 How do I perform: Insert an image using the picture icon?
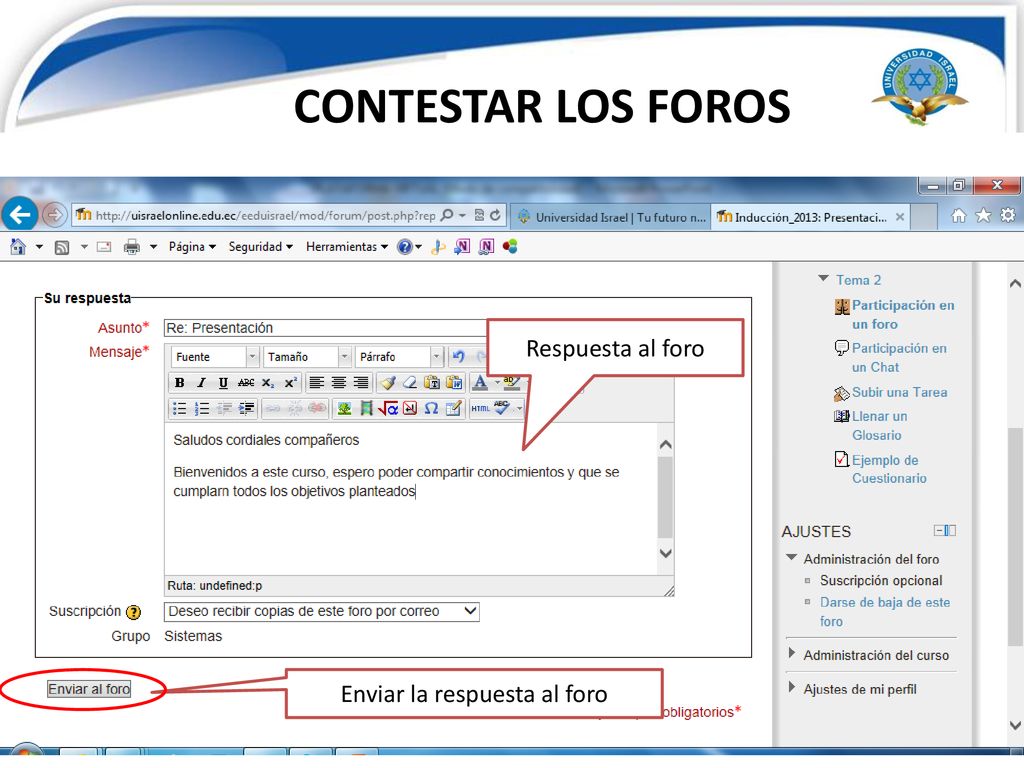(344, 409)
